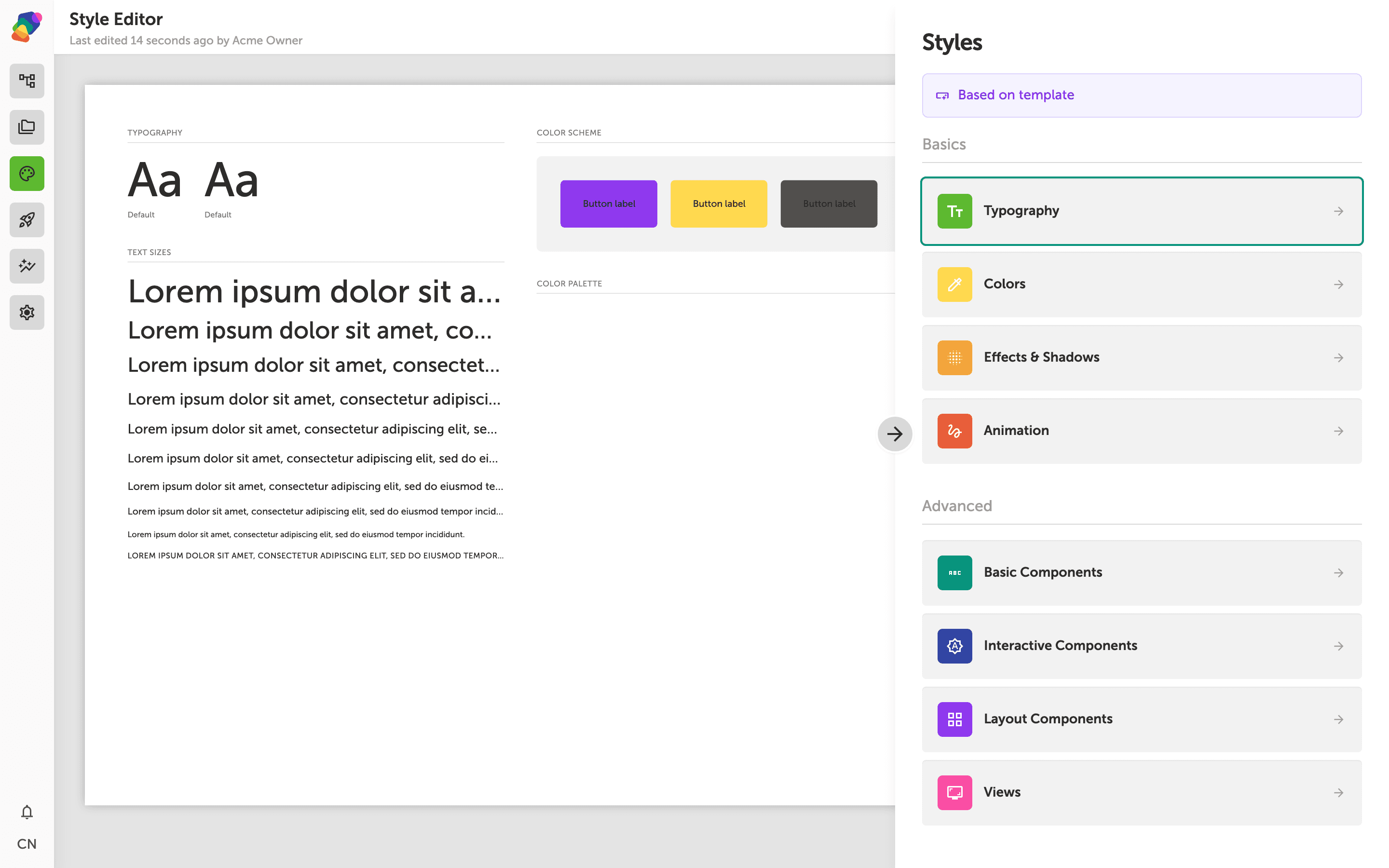The height and width of the screenshot is (868, 1389).
Task: Click the colorful app logo
Action: (27, 27)
